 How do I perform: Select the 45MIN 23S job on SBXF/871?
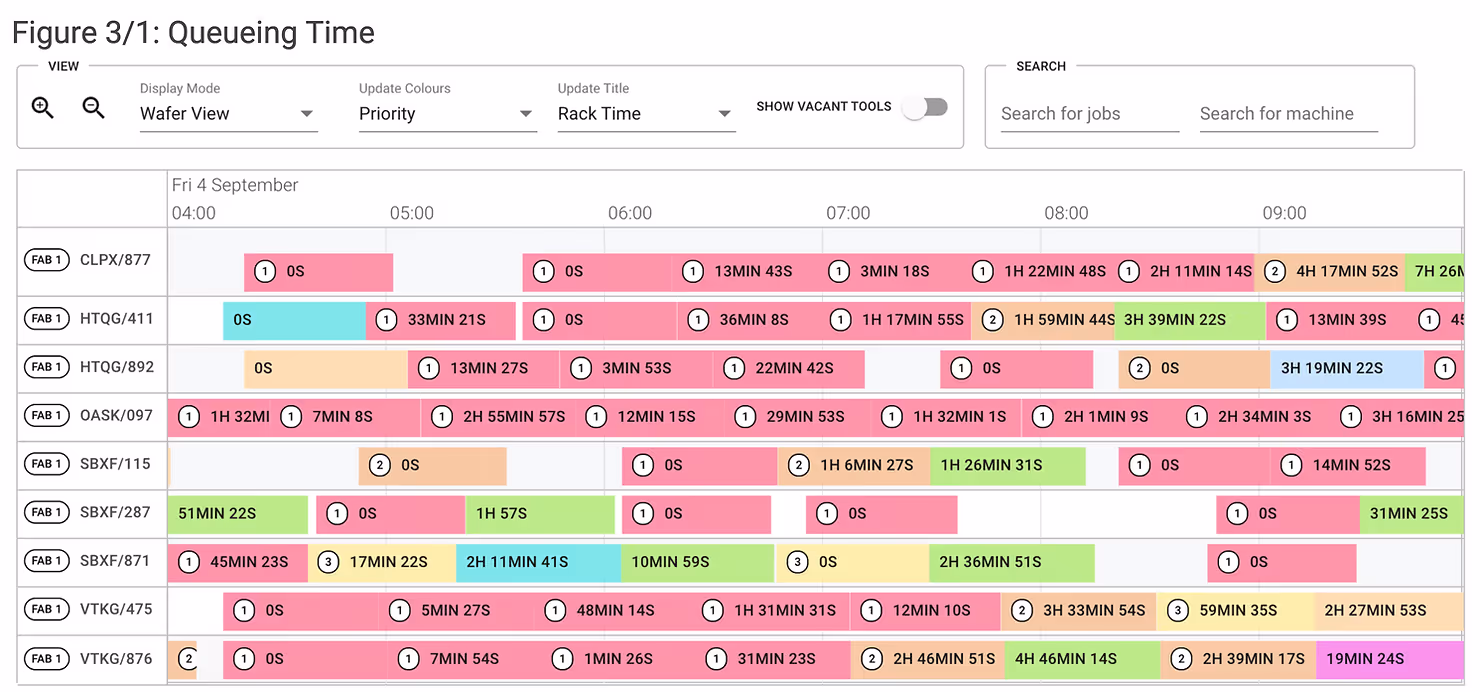[x=237, y=562]
